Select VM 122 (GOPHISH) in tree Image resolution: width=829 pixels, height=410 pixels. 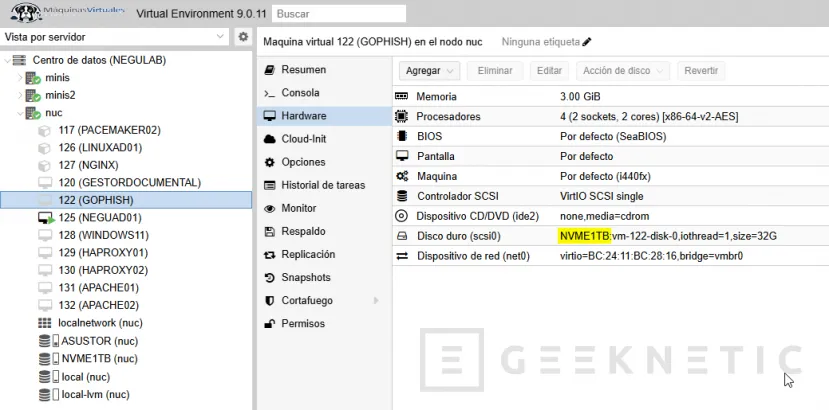(x=126, y=201)
